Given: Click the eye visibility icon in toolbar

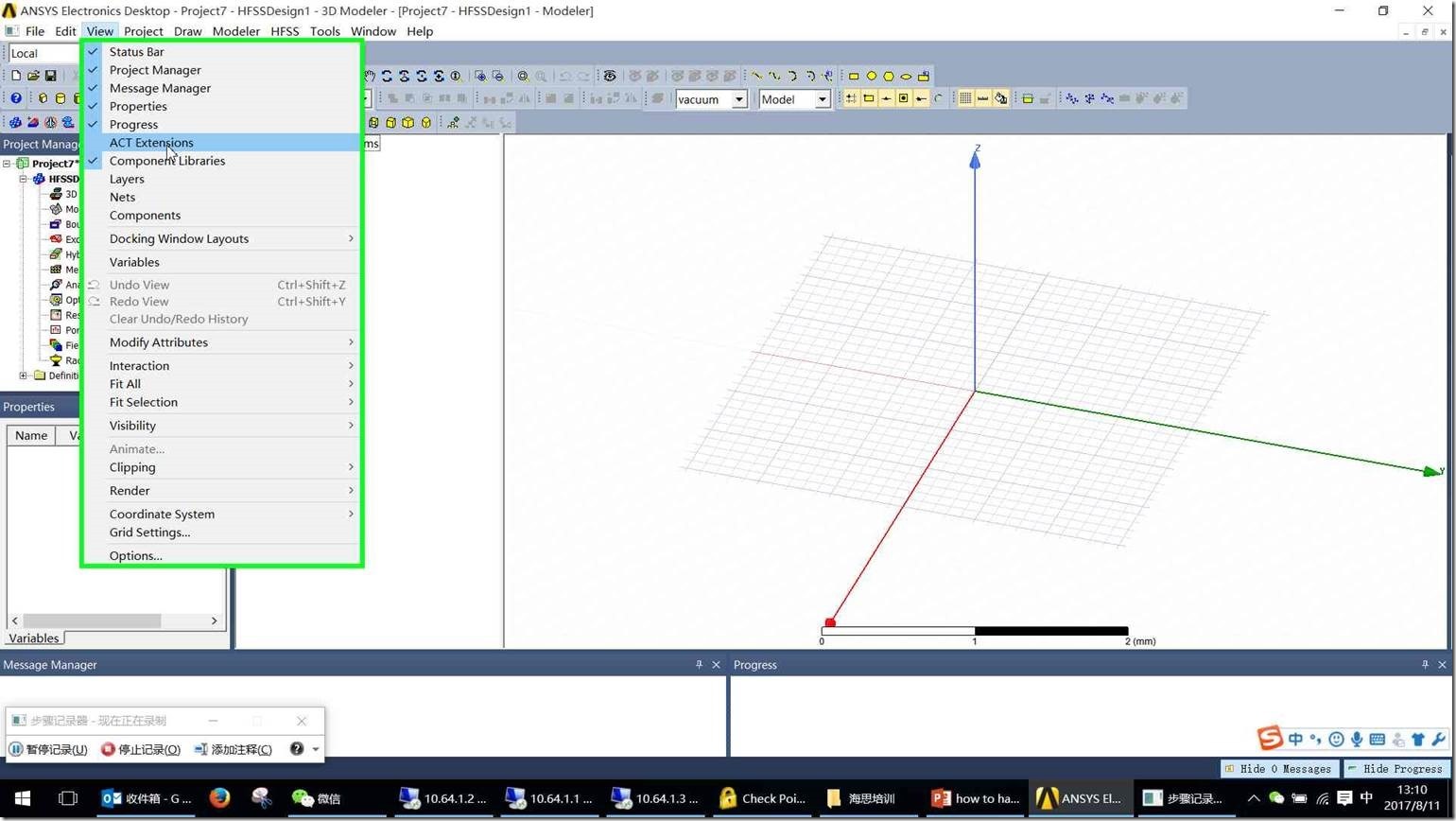Looking at the screenshot, I should pyautogui.click(x=610, y=76).
